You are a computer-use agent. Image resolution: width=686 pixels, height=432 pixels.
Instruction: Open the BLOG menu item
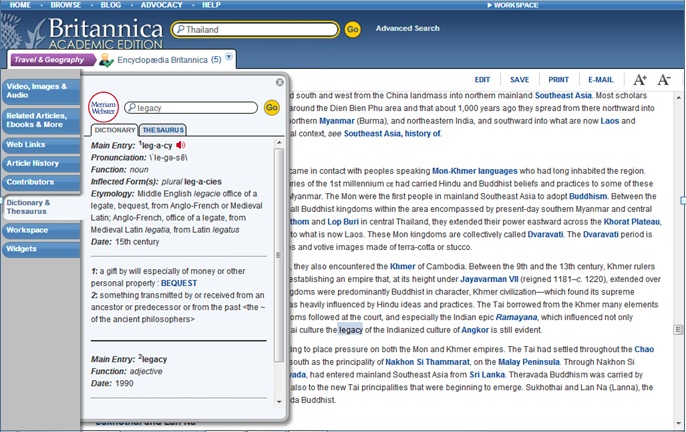(111, 5)
